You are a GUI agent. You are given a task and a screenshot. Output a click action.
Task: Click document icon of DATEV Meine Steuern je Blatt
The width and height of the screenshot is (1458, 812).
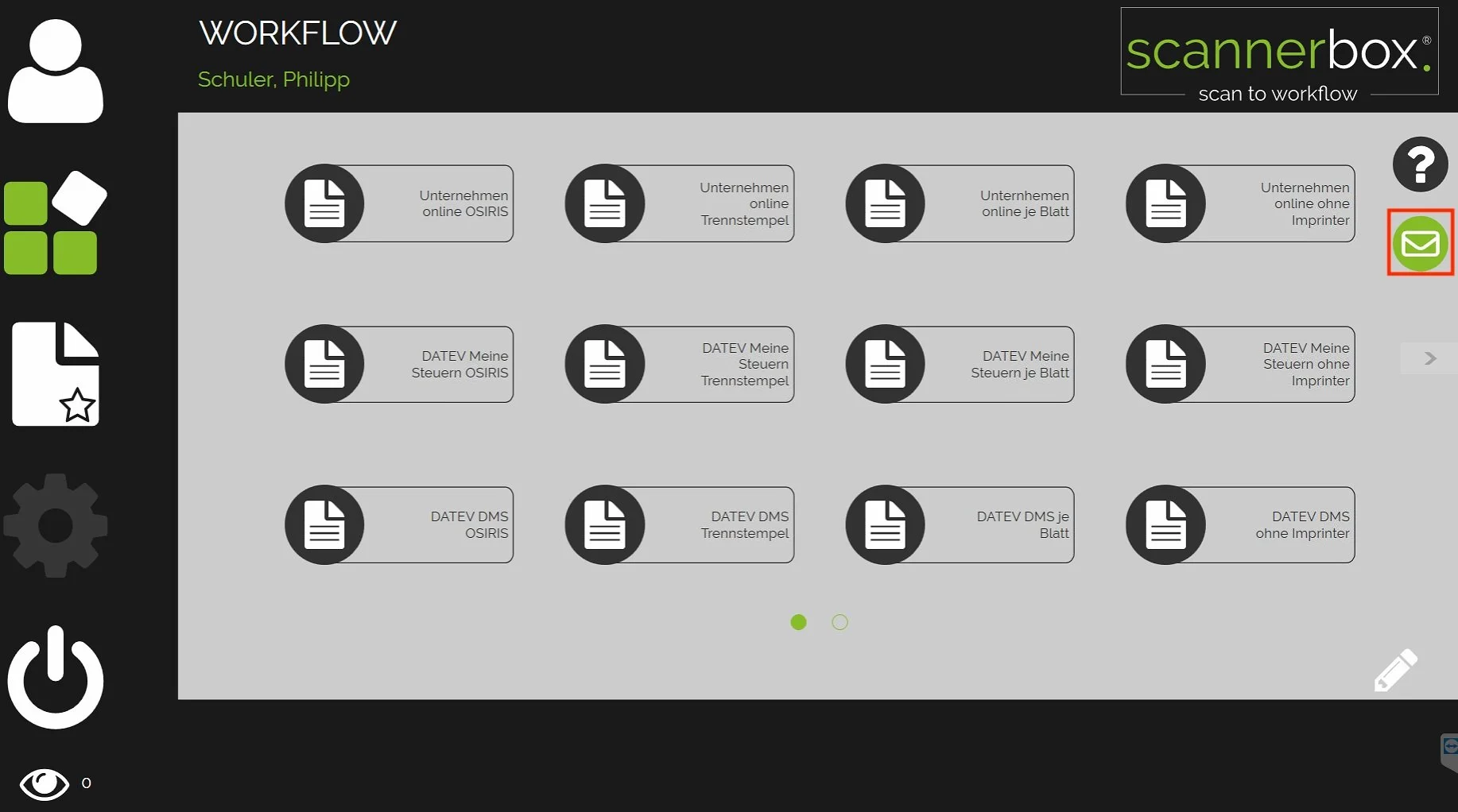tap(885, 364)
